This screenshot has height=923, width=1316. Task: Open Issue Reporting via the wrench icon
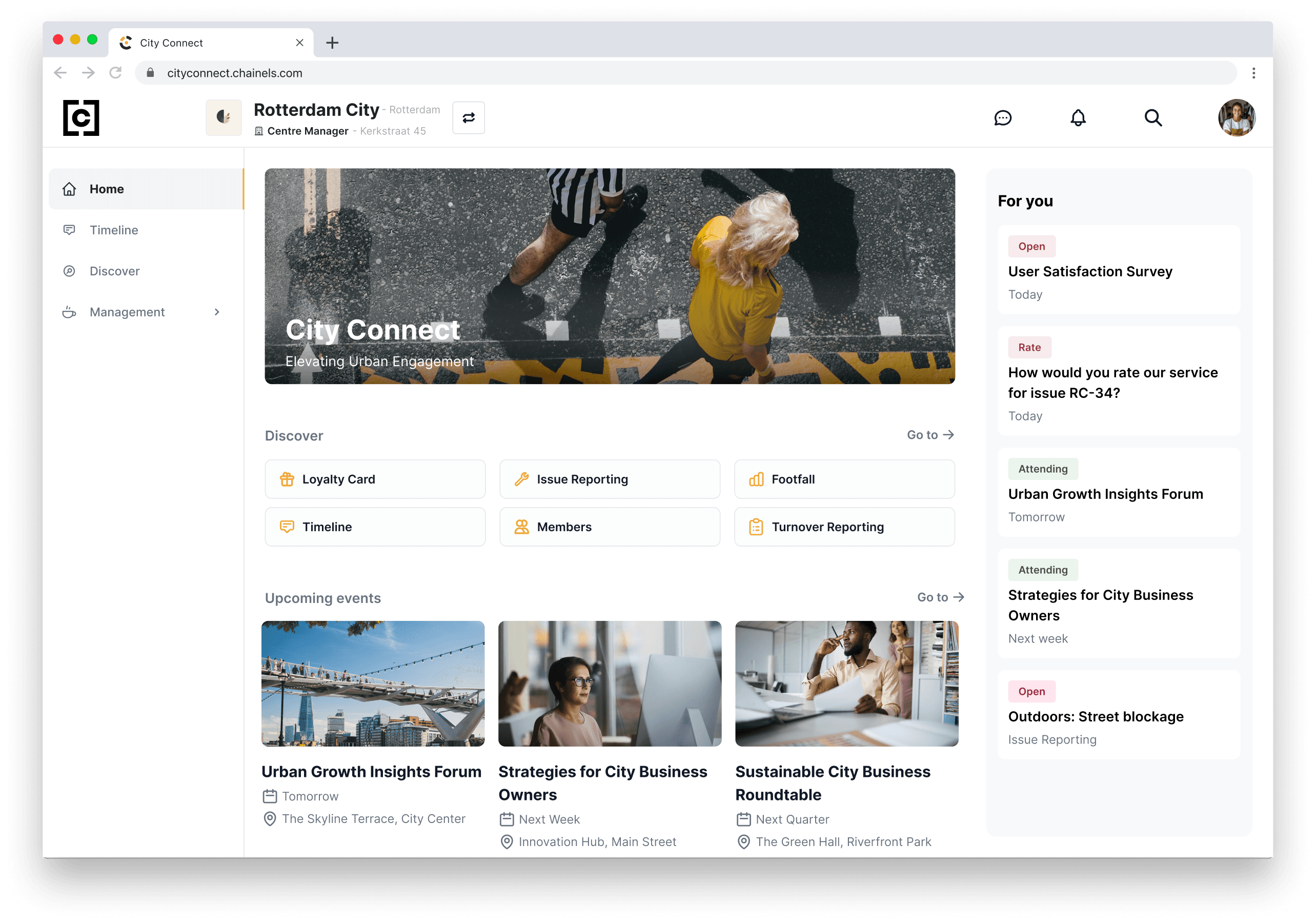pyautogui.click(x=520, y=479)
